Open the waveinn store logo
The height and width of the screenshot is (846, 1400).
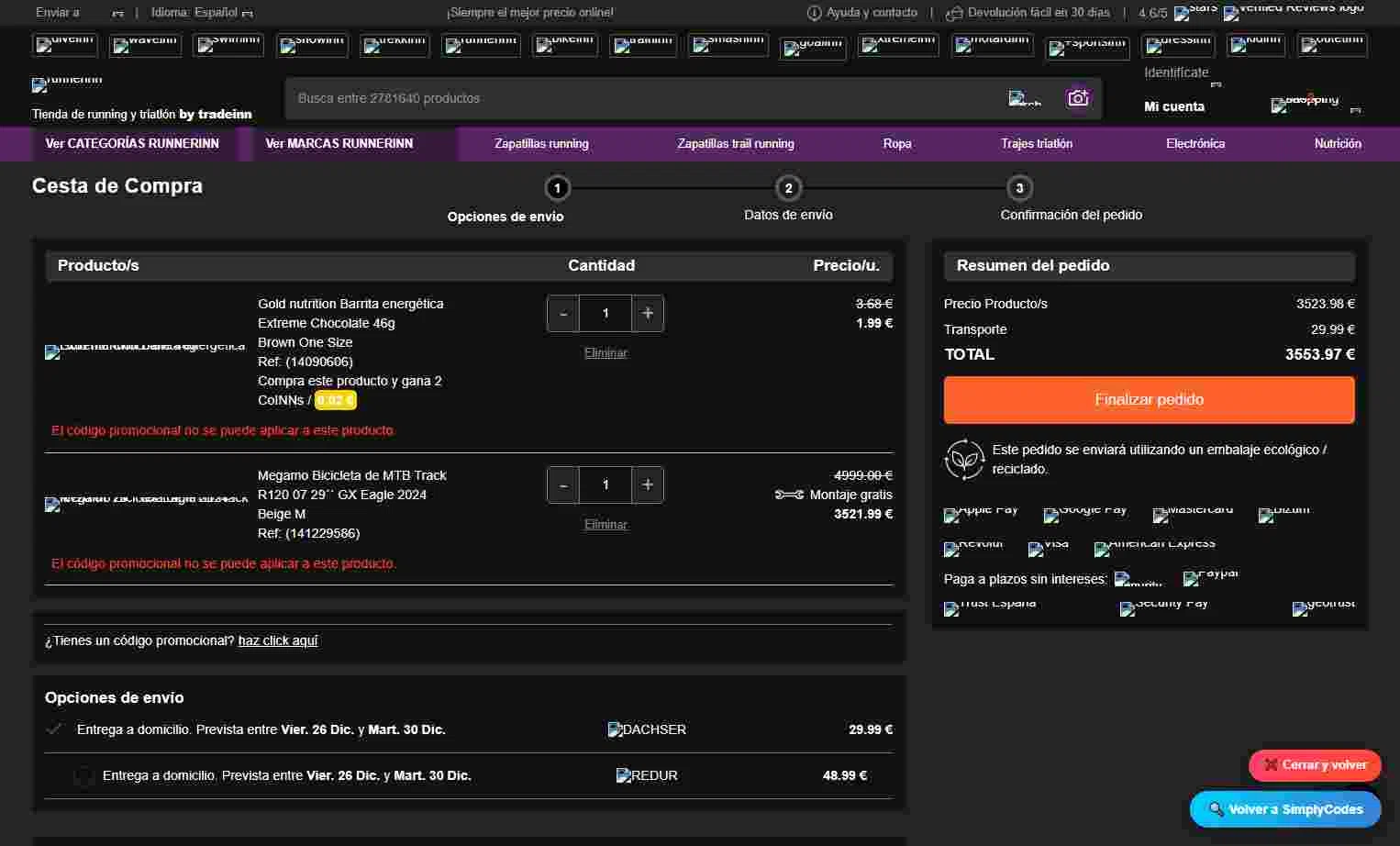click(x=145, y=45)
